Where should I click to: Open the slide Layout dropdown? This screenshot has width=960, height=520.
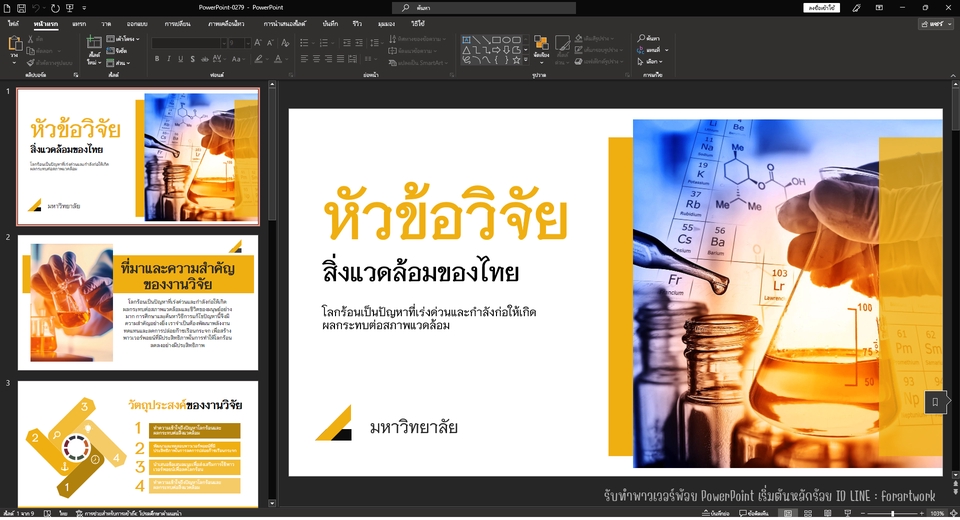click(x=123, y=39)
